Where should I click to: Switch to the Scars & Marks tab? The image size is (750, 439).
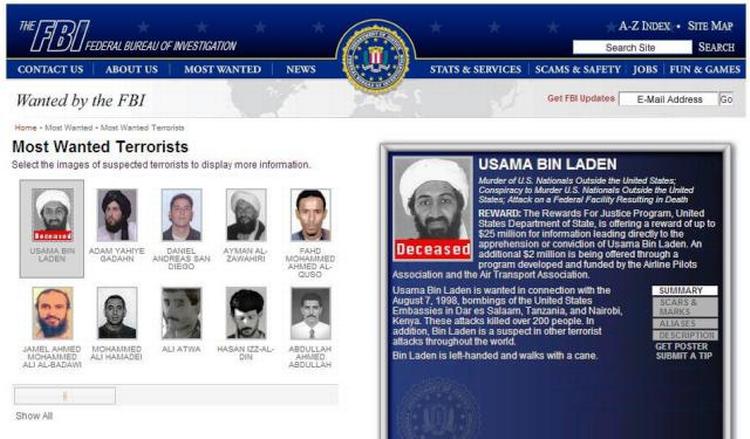click(x=685, y=307)
